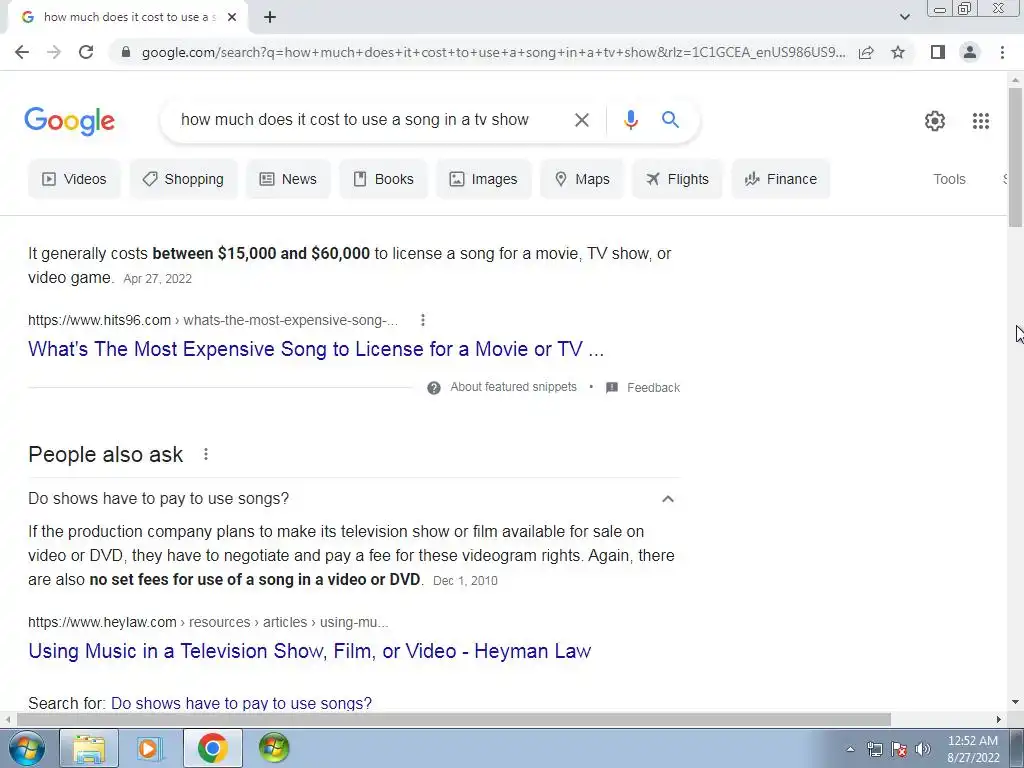Viewport: 1024px width, 768px height.
Task: Open the tab search dropdown arrow
Action: point(904,17)
